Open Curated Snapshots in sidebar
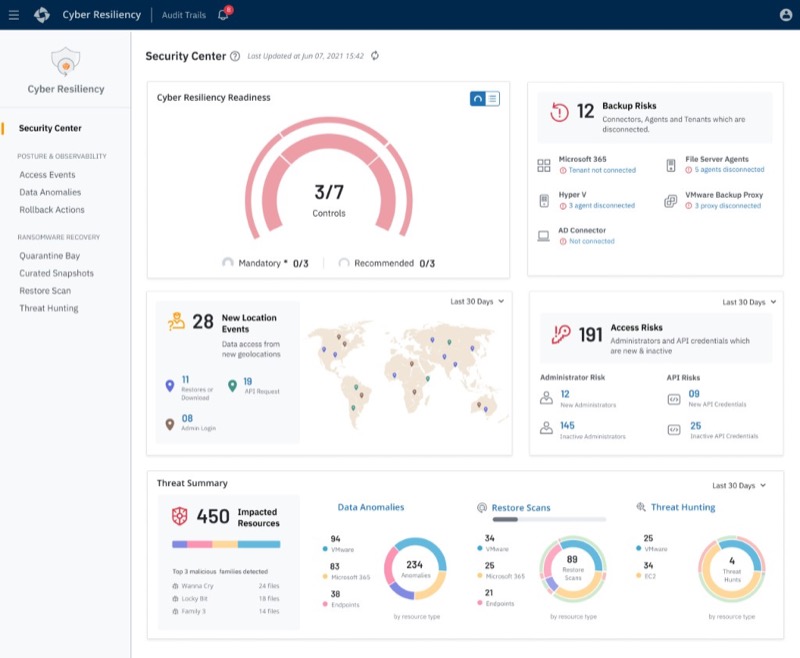Screen dimensions: 800x658 pyautogui.click(x=57, y=273)
